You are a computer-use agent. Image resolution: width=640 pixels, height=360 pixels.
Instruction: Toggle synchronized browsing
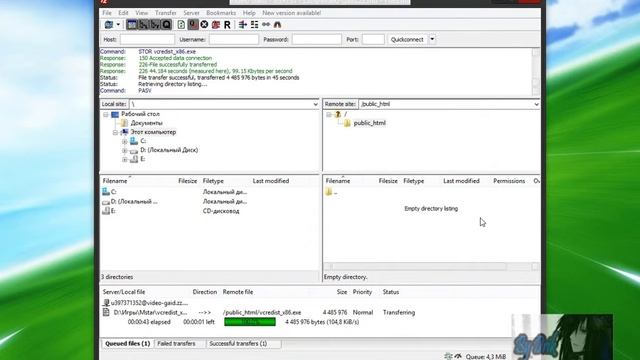coord(266,25)
